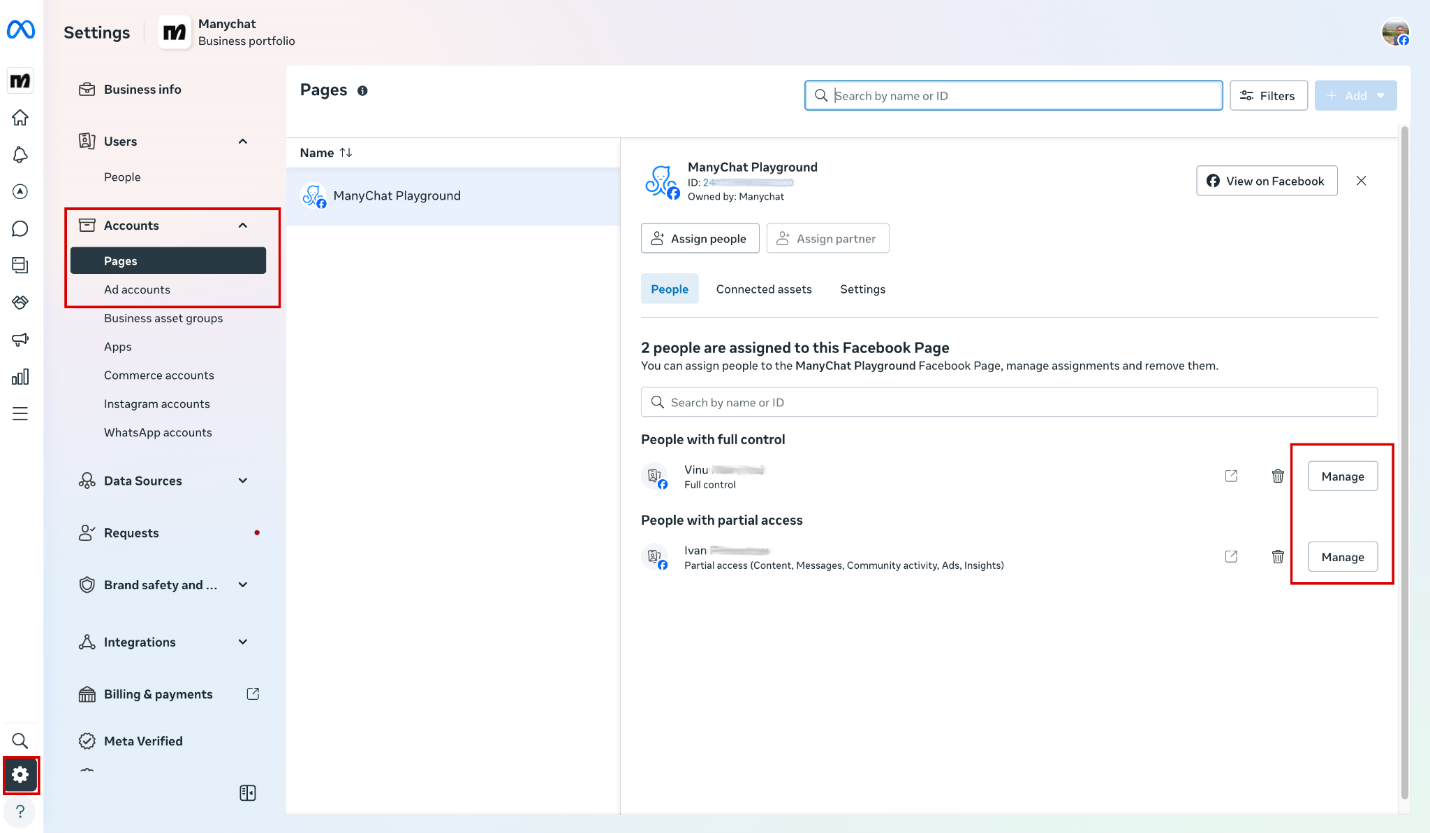The image size is (1430, 833).
Task: Open Home from the left icon rail
Action: click(x=20, y=118)
